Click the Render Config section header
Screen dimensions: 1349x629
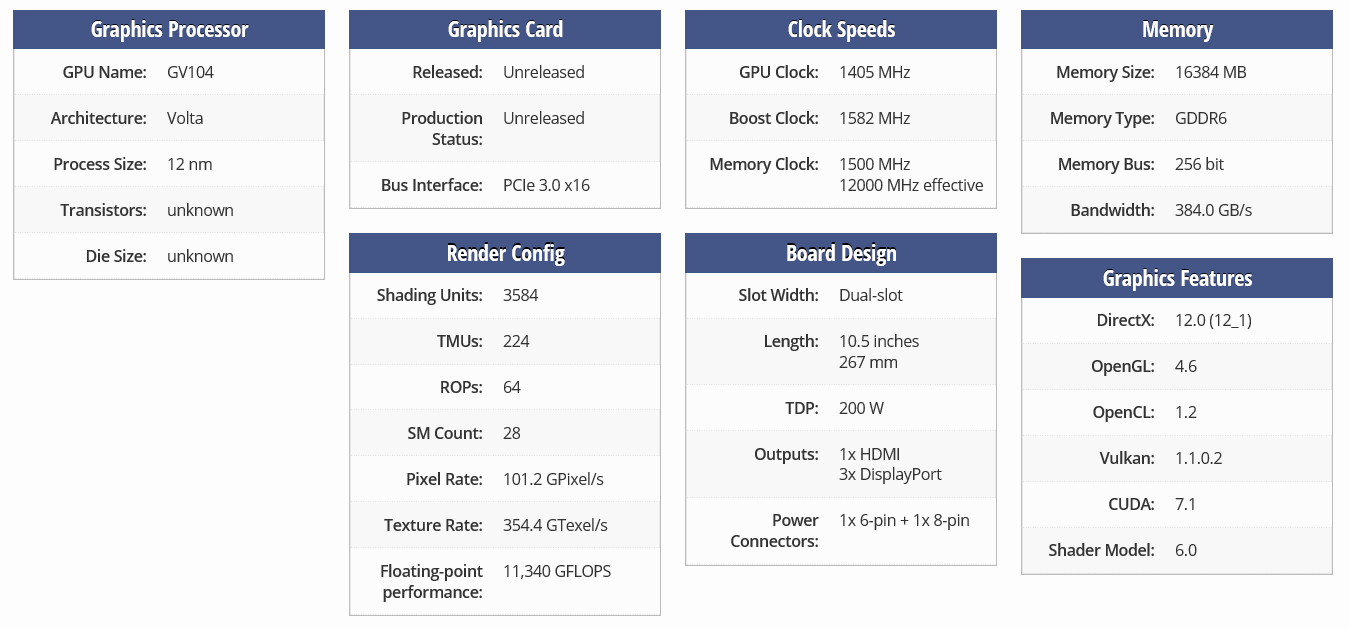(x=505, y=253)
